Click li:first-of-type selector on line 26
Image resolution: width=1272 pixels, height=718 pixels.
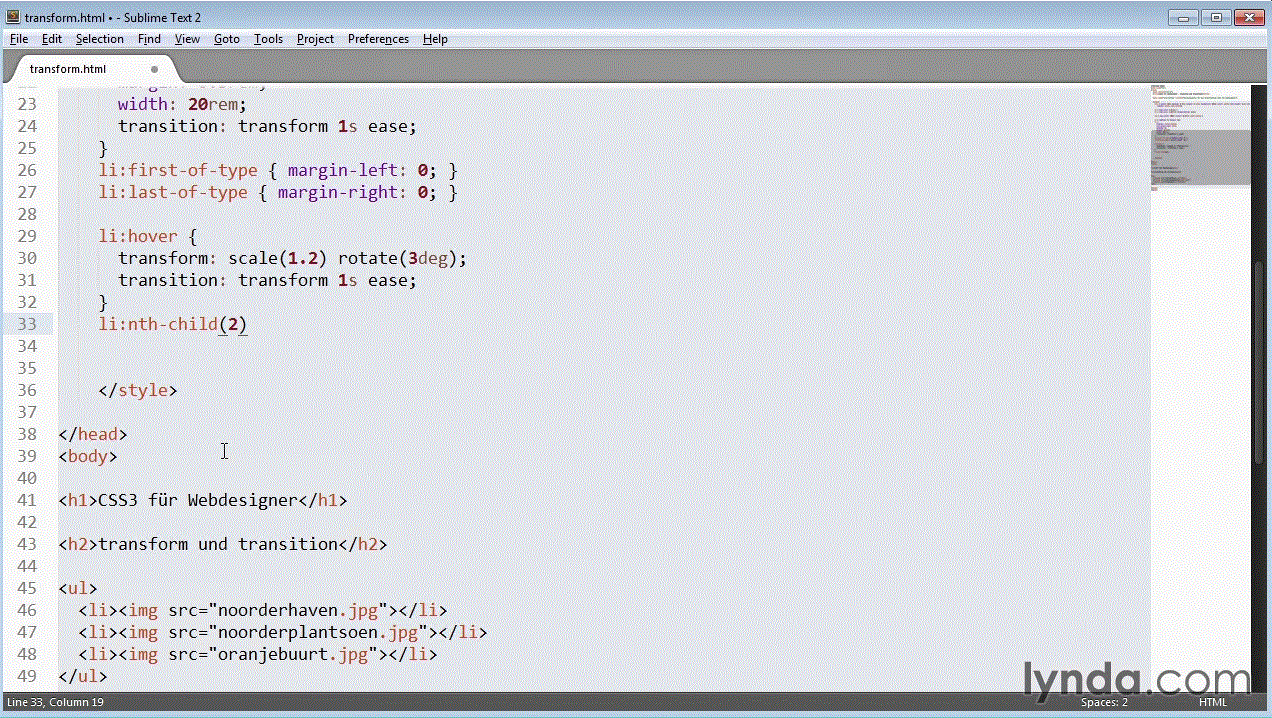[x=178, y=170]
